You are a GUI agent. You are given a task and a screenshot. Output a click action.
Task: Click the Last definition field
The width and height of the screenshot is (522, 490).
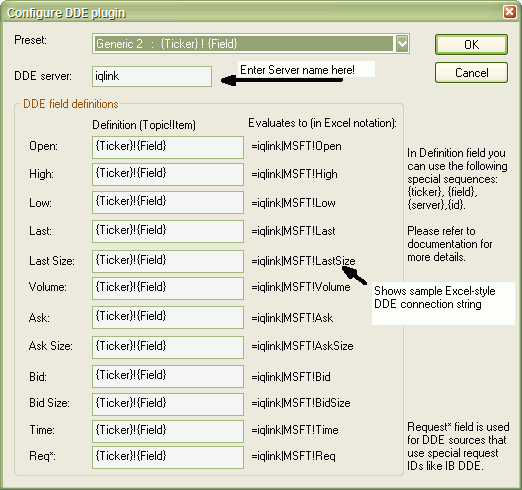click(x=168, y=231)
